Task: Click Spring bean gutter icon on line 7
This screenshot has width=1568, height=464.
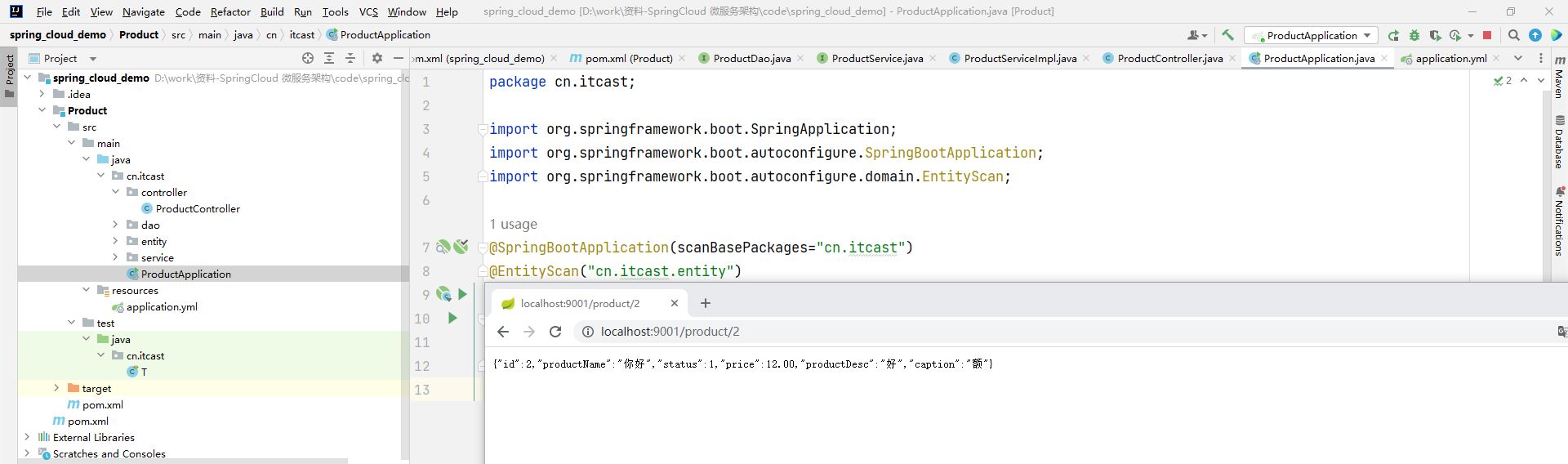Action: coord(443,247)
